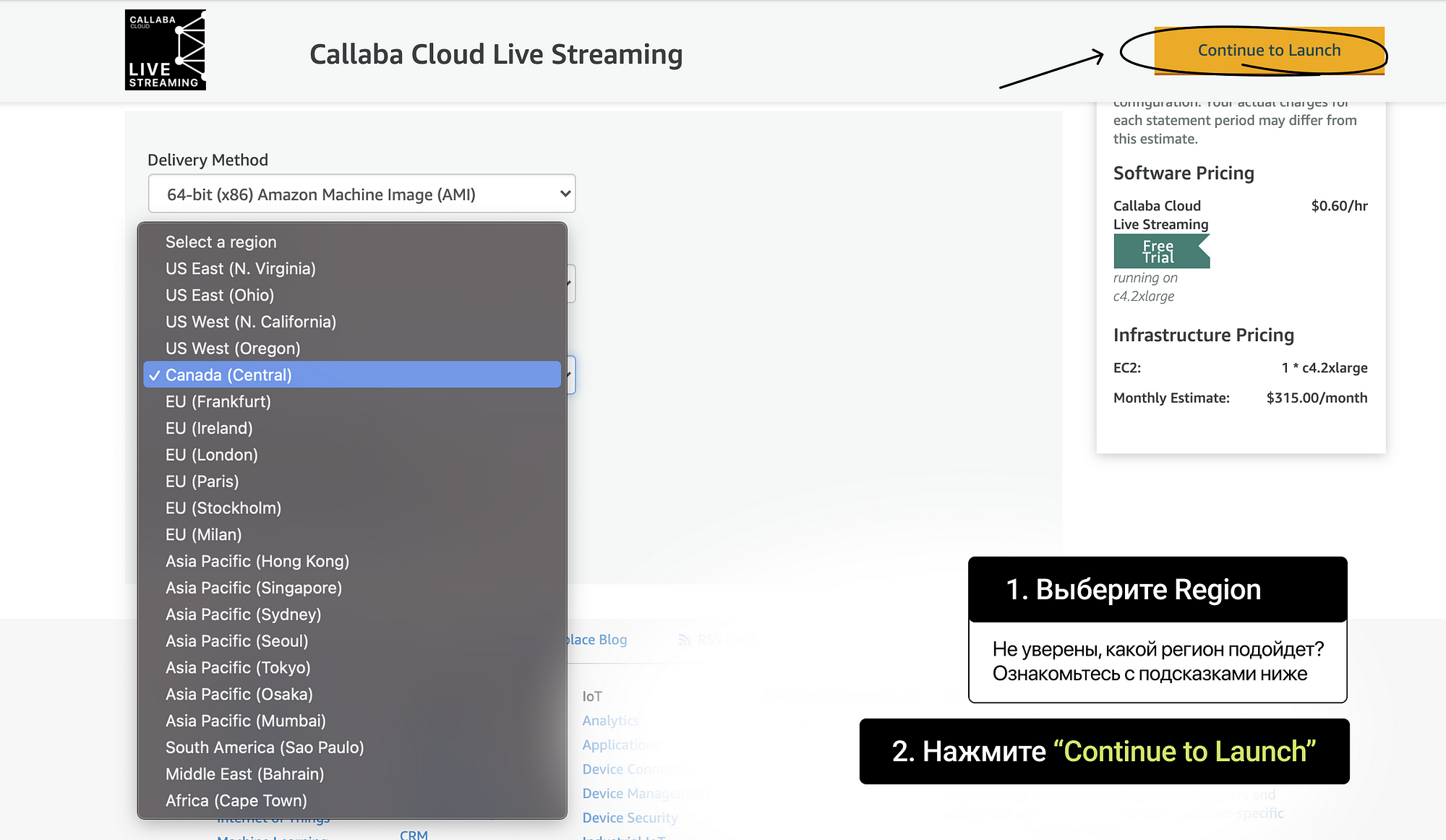
Task: Open the Device Security footer link
Action: [630, 818]
